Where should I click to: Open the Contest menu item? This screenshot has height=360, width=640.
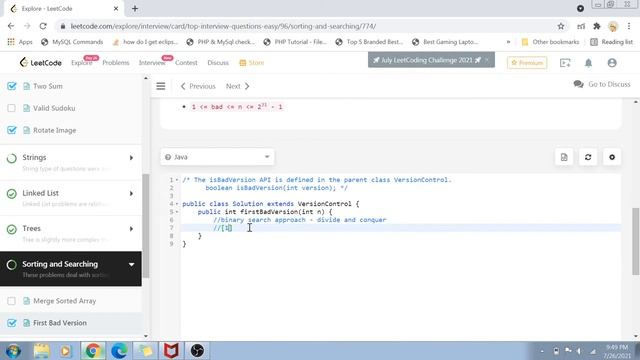186,63
